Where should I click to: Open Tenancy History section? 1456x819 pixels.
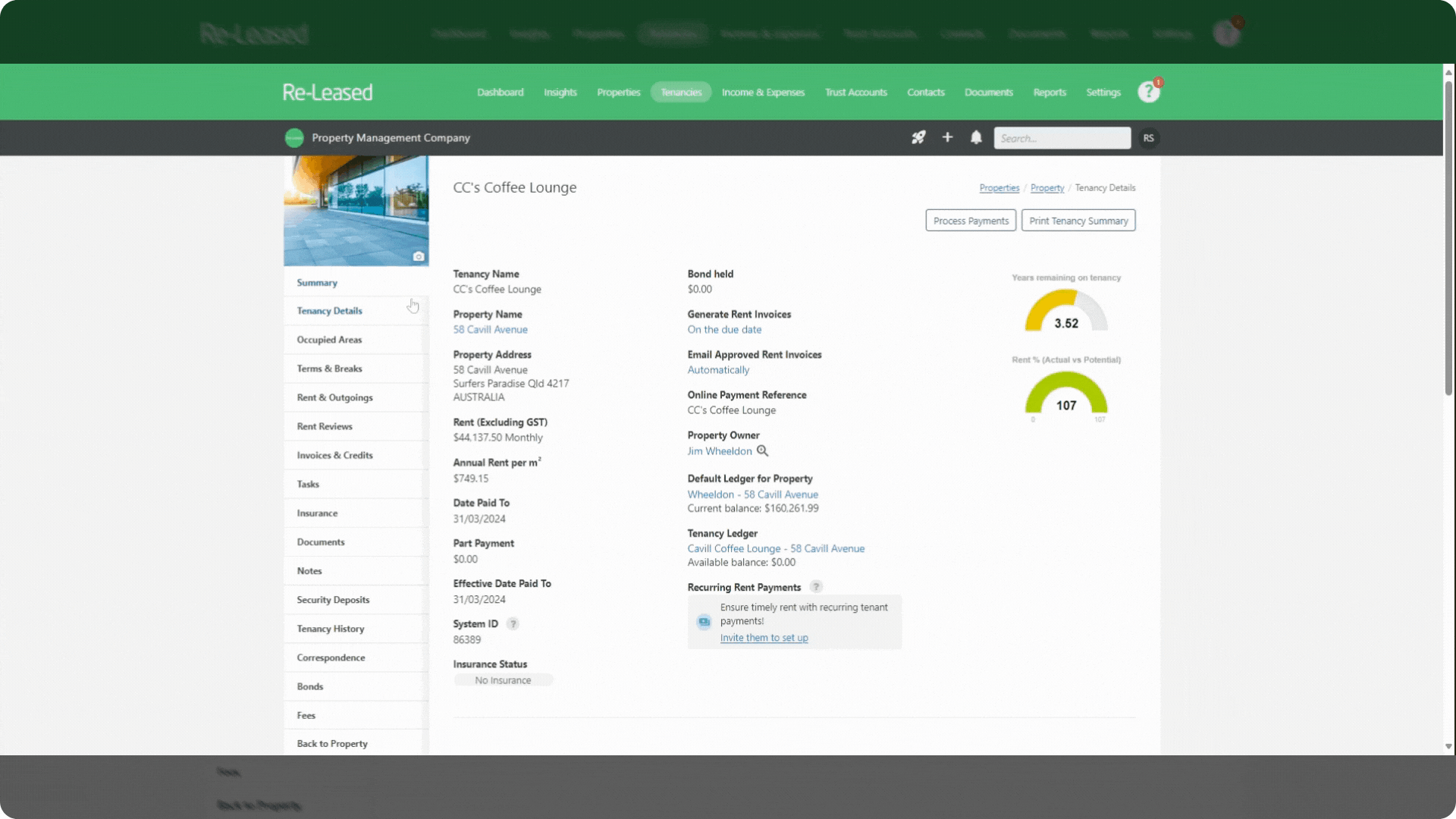(x=356, y=629)
